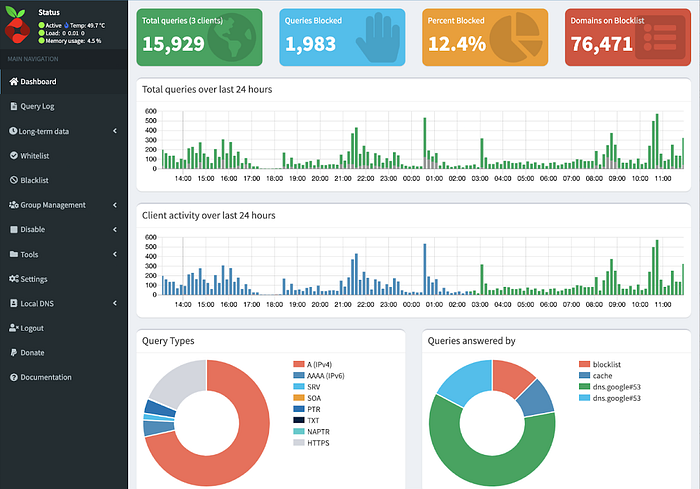Toggle NAPTR legend entry
700x489 pixels.
[x=312, y=431]
